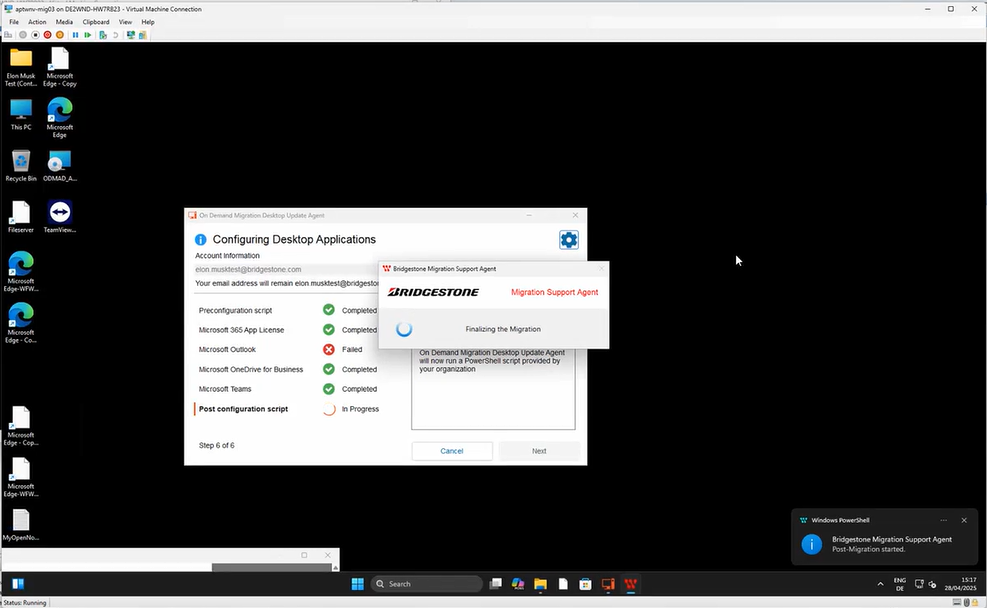987x608 pixels.
Task: Click the Ctrl+Alt+Delete toolbar icon
Action: tap(8, 35)
